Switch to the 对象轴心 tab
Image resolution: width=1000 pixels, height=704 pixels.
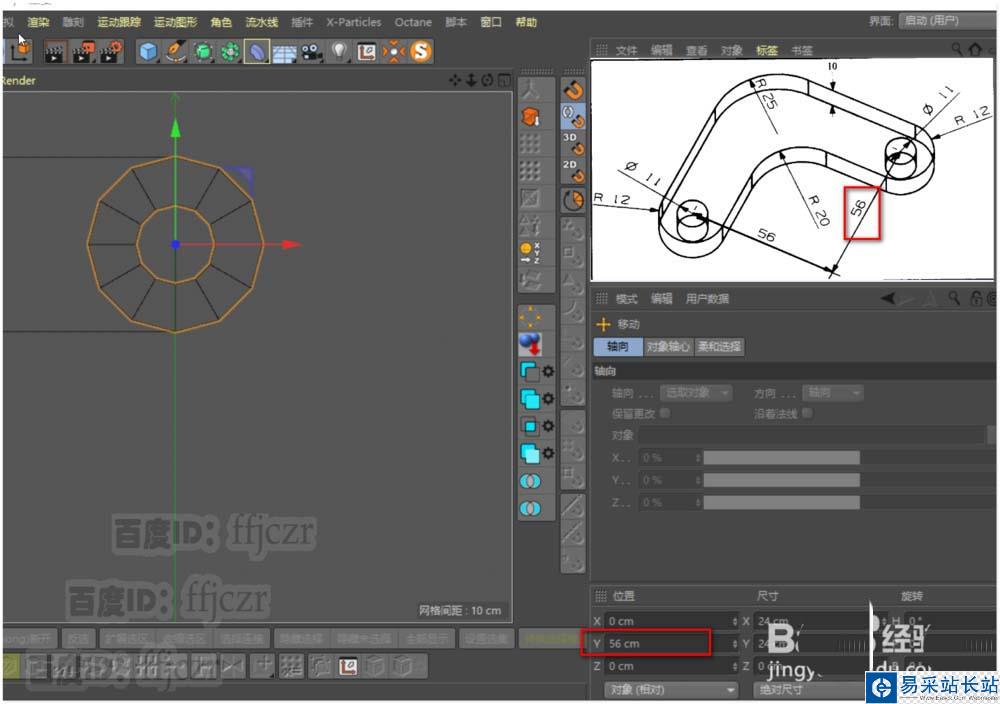pos(668,346)
